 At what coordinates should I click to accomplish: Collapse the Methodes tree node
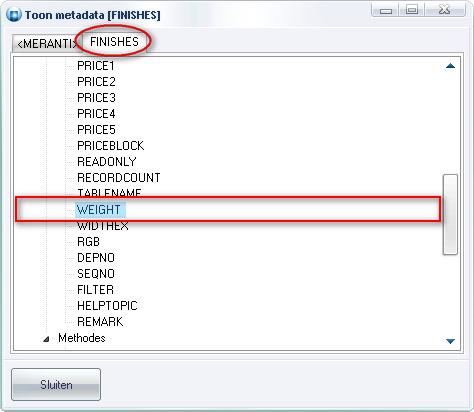click(x=46, y=339)
